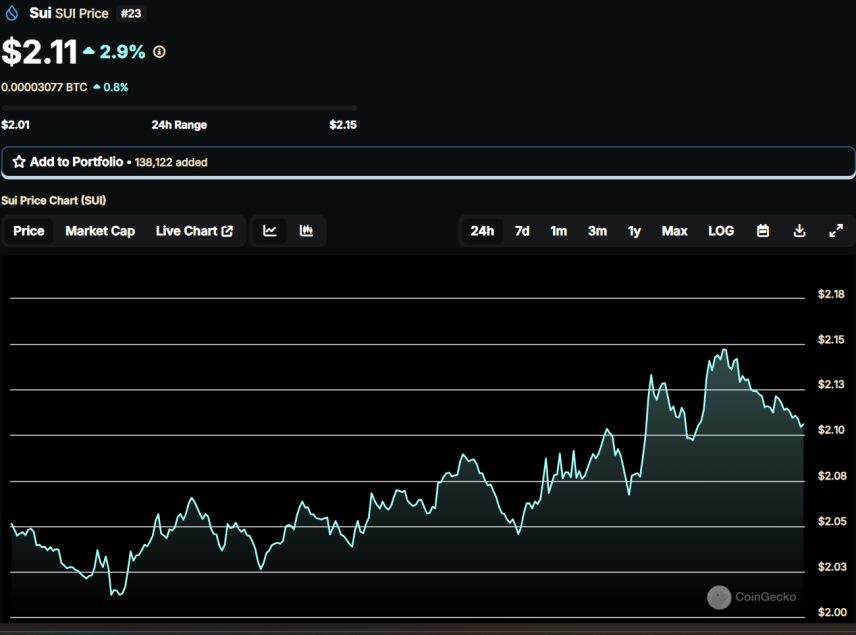Switch to the Market Cap tab

100,231
